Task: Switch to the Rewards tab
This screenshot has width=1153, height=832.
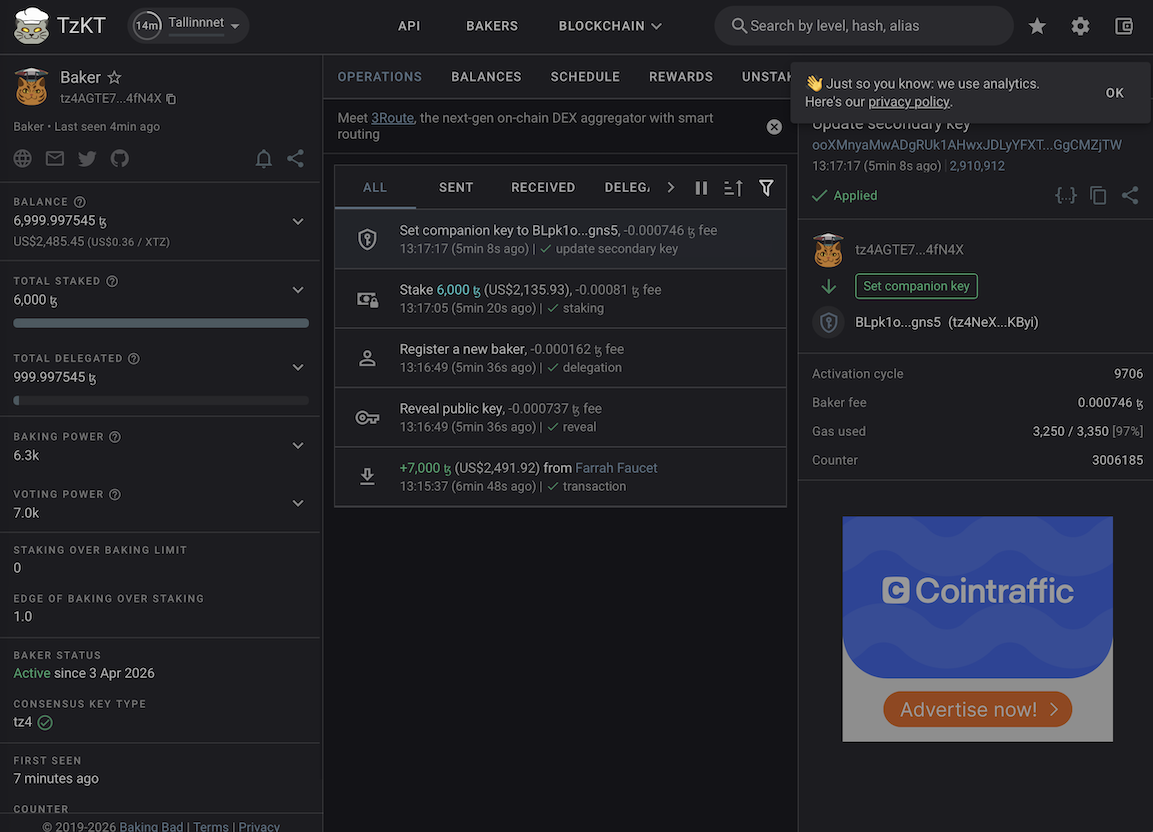Action: 680,77
